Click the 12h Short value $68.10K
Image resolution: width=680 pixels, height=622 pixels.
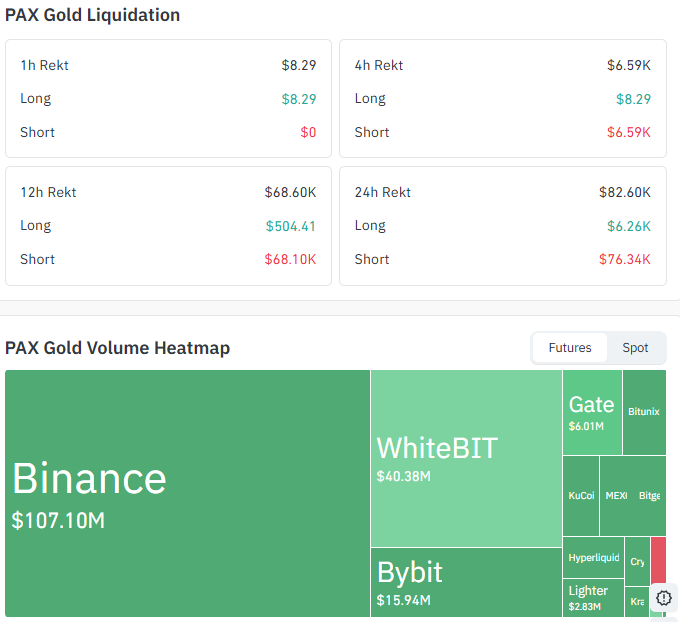[x=290, y=259]
